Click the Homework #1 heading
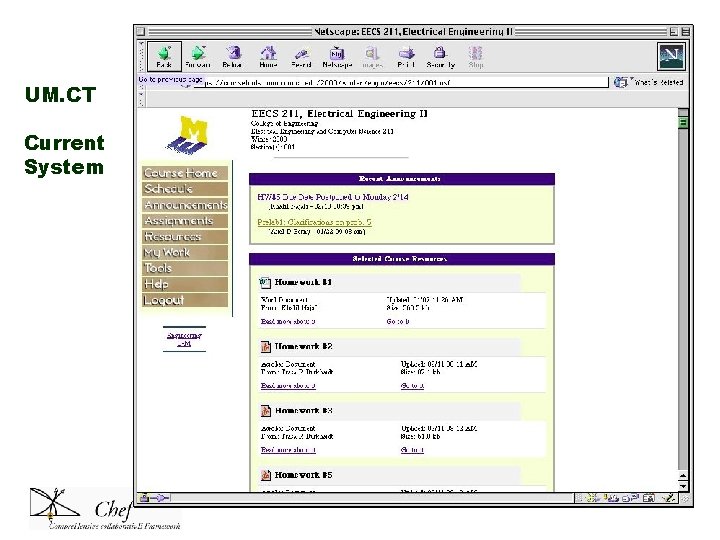This screenshot has width=720, height=540. click(303, 282)
